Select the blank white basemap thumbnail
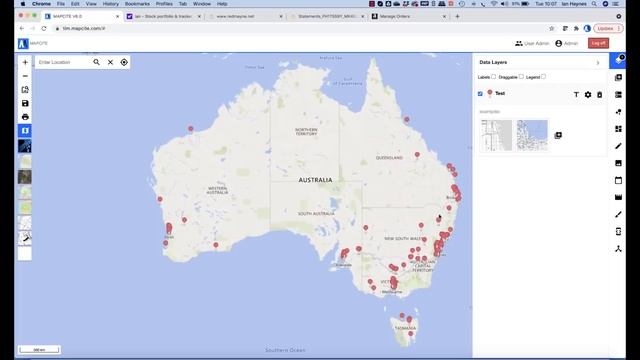Viewport: 640px width, 360px height. [x=25, y=254]
